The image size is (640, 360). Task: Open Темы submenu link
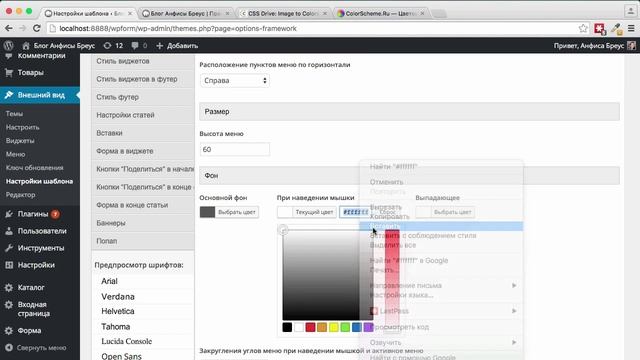[14, 114]
